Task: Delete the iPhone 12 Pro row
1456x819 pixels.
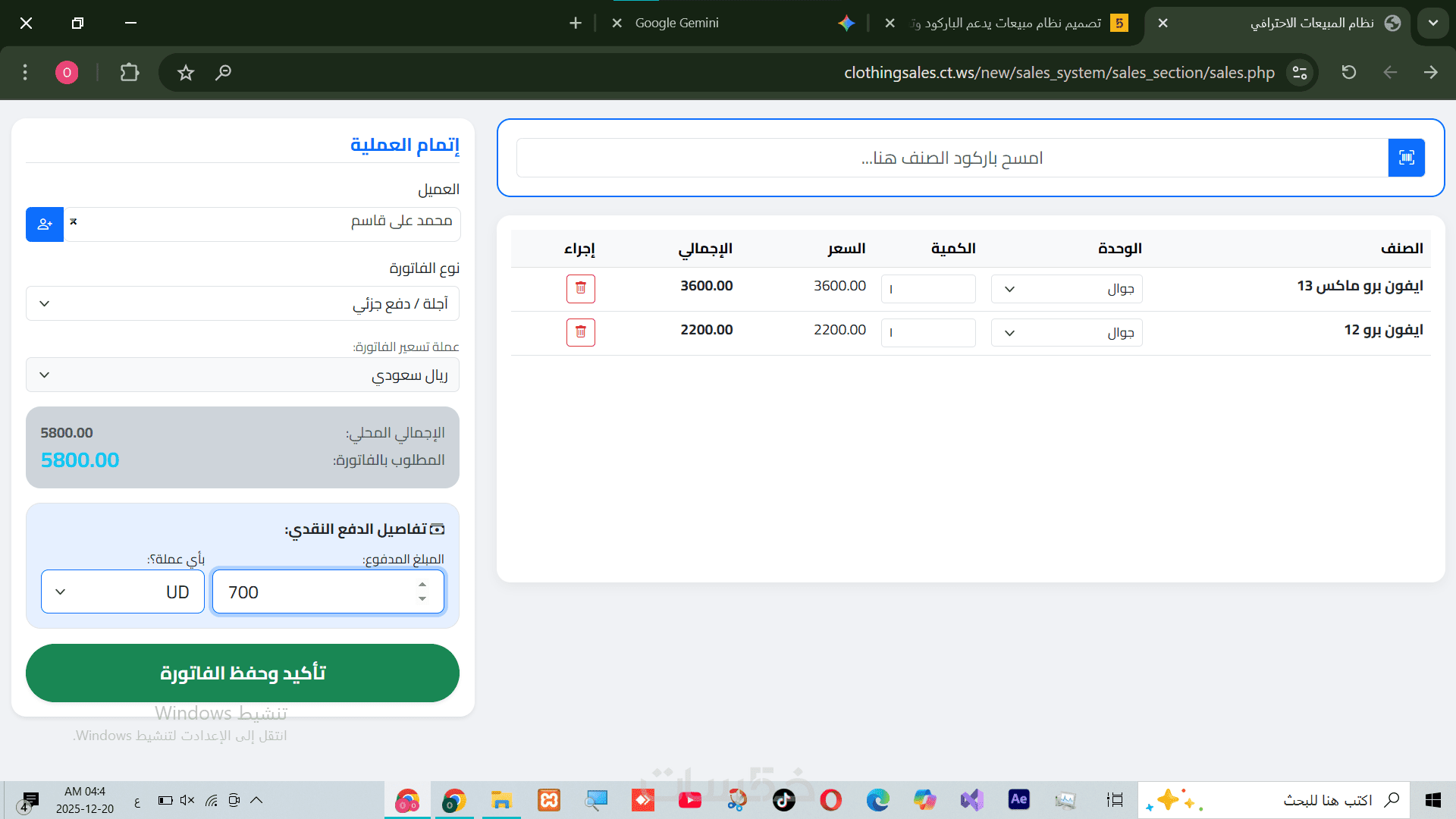Action: [580, 332]
